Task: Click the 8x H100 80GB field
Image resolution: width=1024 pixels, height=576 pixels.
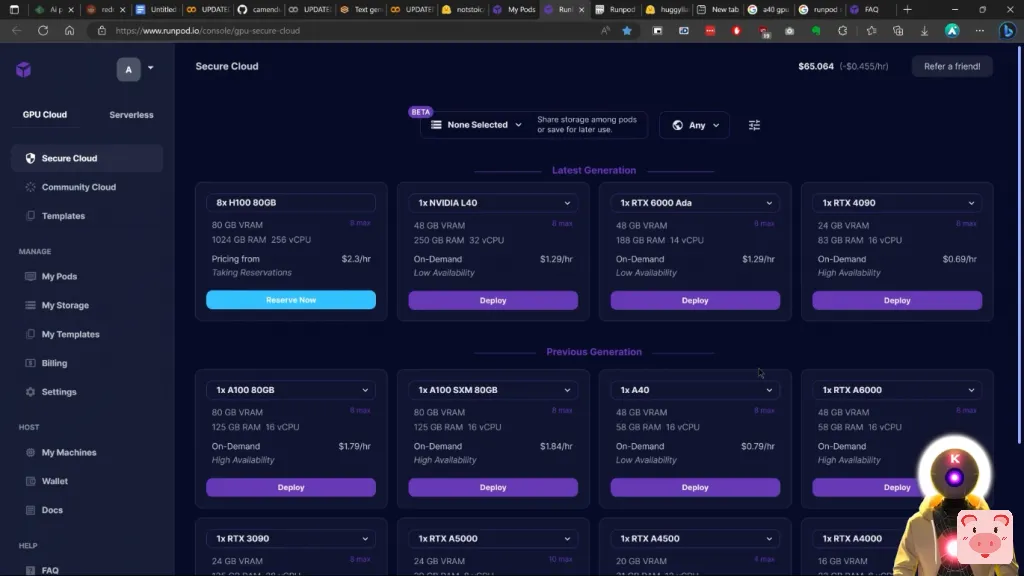Action: pyautogui.click(x=291, y=202)
